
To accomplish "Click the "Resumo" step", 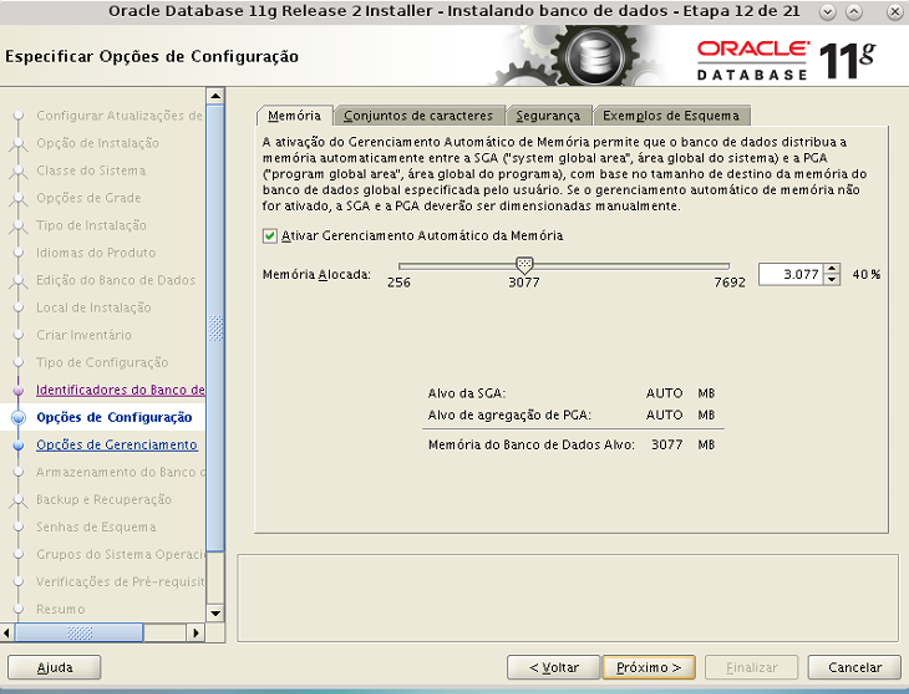I will point(60,609).
